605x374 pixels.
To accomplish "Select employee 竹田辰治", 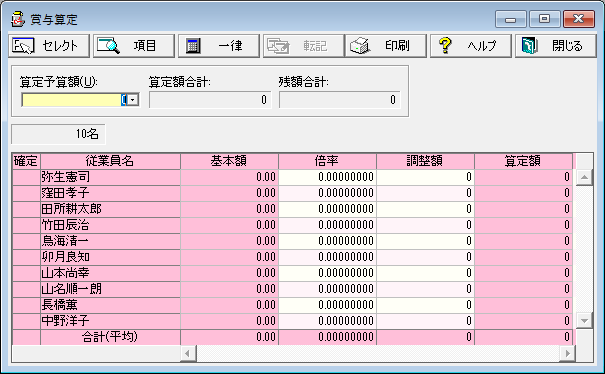I will (110, 225).
